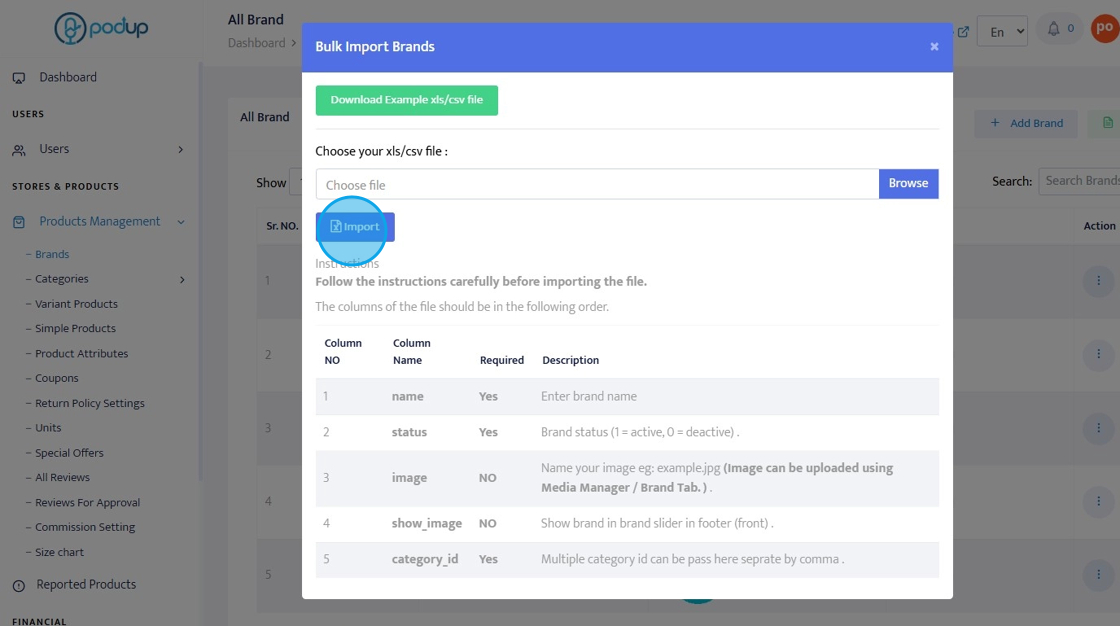1120x626 pixels.
Task: Open Variant Products menu item
Action: [76, 304]
